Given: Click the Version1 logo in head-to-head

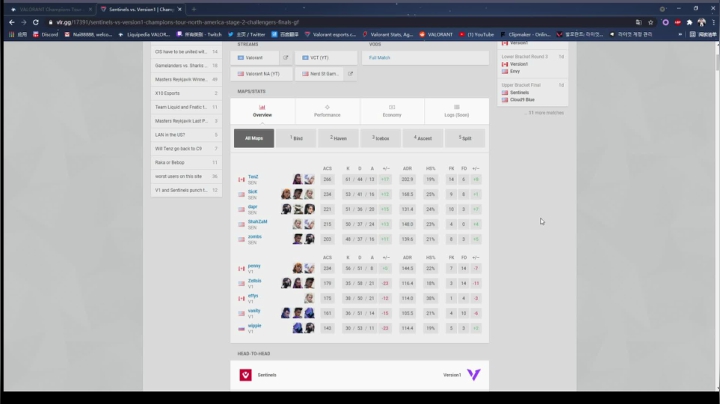Looking at the screenshot, I should tap(474, 375).
